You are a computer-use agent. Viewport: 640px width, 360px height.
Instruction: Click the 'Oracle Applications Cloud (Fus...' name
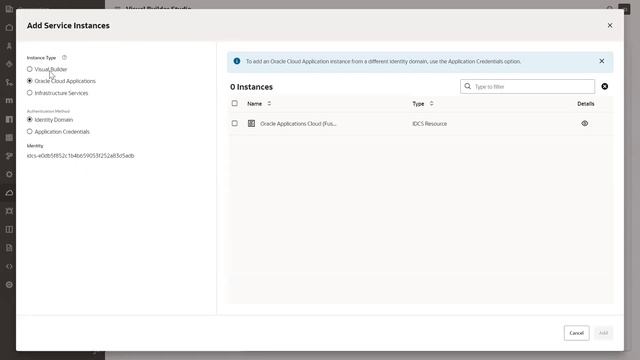point(298,124)
